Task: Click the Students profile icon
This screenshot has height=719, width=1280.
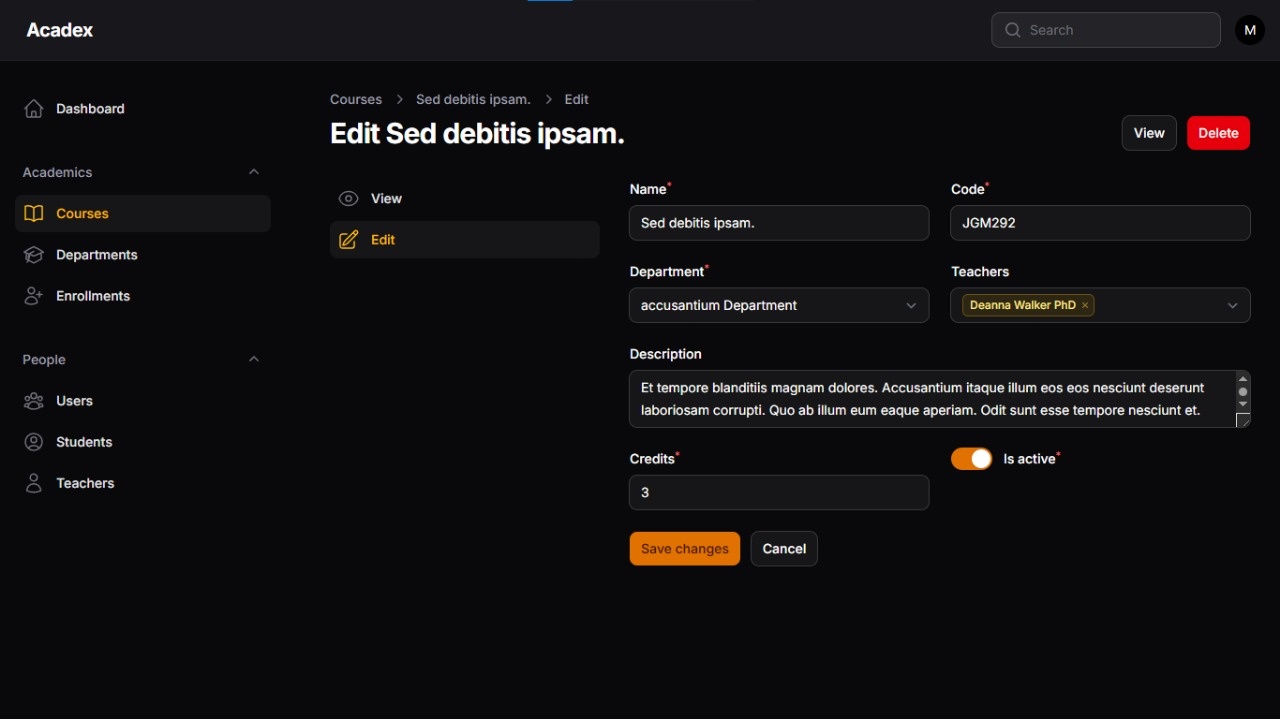Action: click(34, 442)
